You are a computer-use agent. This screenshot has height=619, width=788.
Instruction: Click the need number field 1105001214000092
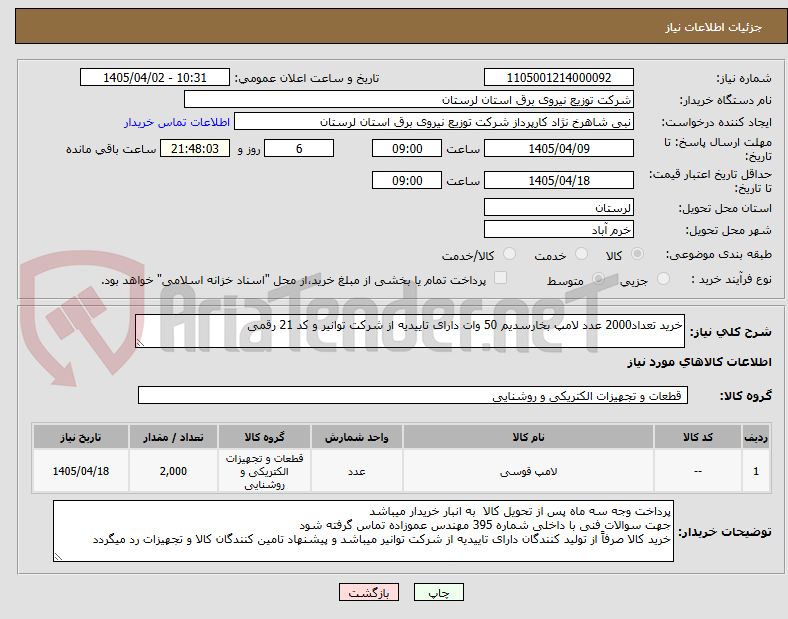[559, 77]
